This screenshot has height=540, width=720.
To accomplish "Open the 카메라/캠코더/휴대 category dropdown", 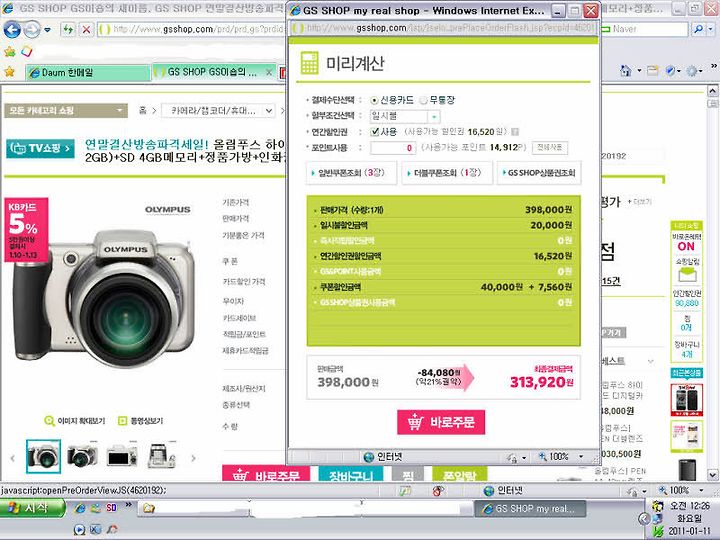I will [219, 111].
